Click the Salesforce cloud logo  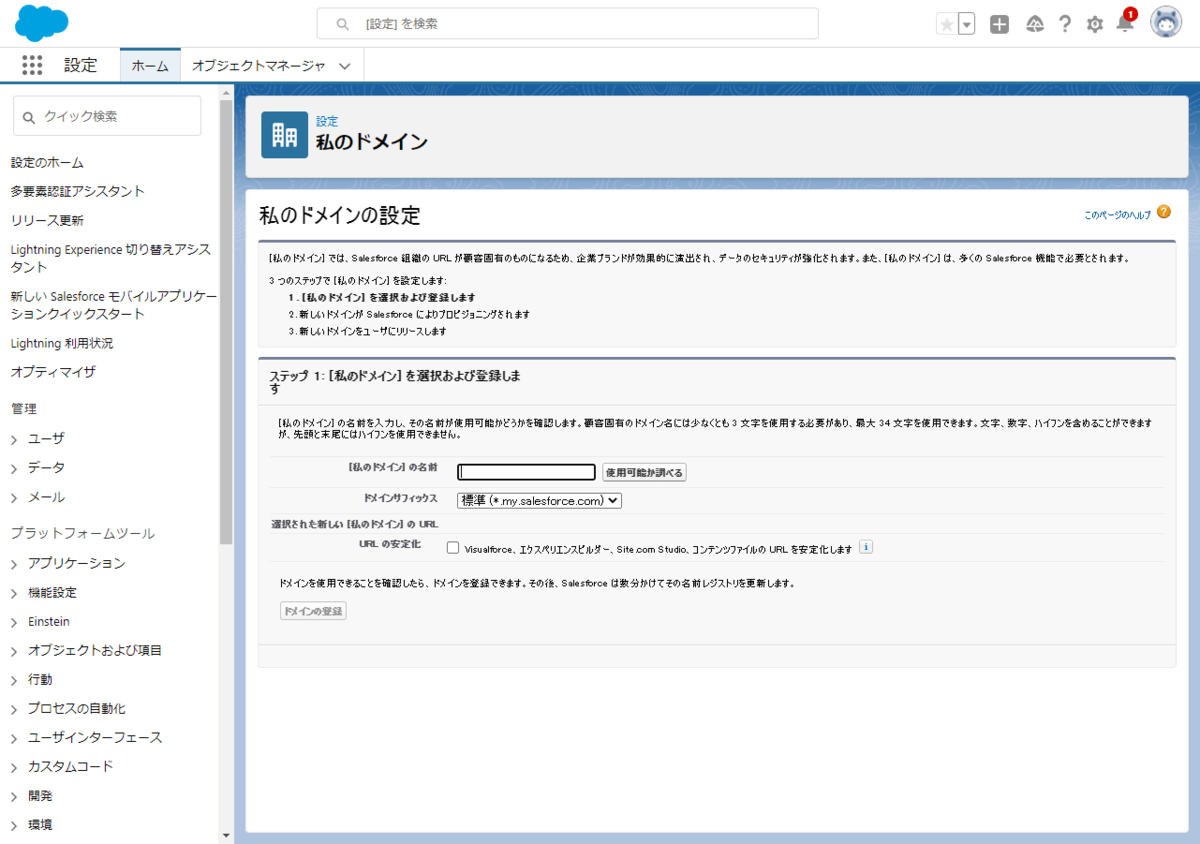[x=42, y=22]
